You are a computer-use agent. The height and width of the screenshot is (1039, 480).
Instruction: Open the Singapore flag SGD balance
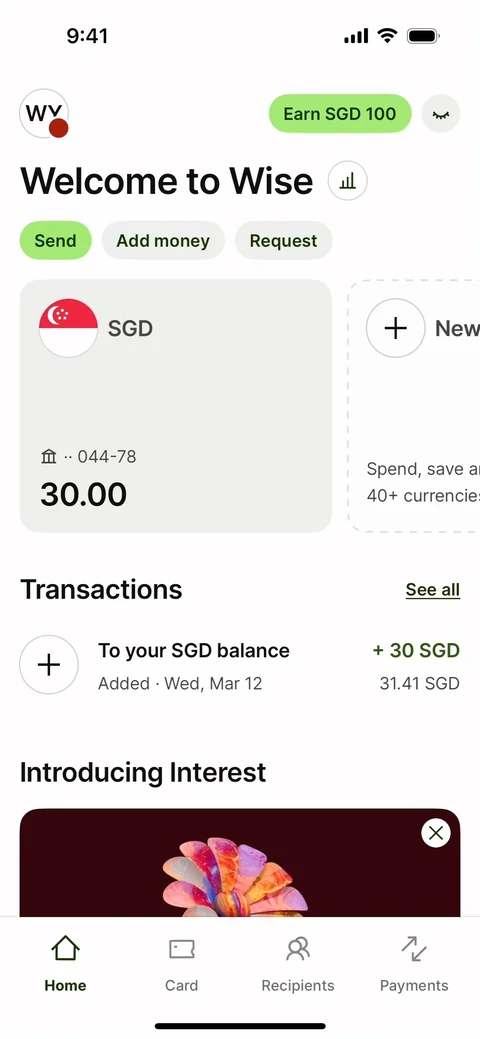pyautogui.click(x=68, y=328)
